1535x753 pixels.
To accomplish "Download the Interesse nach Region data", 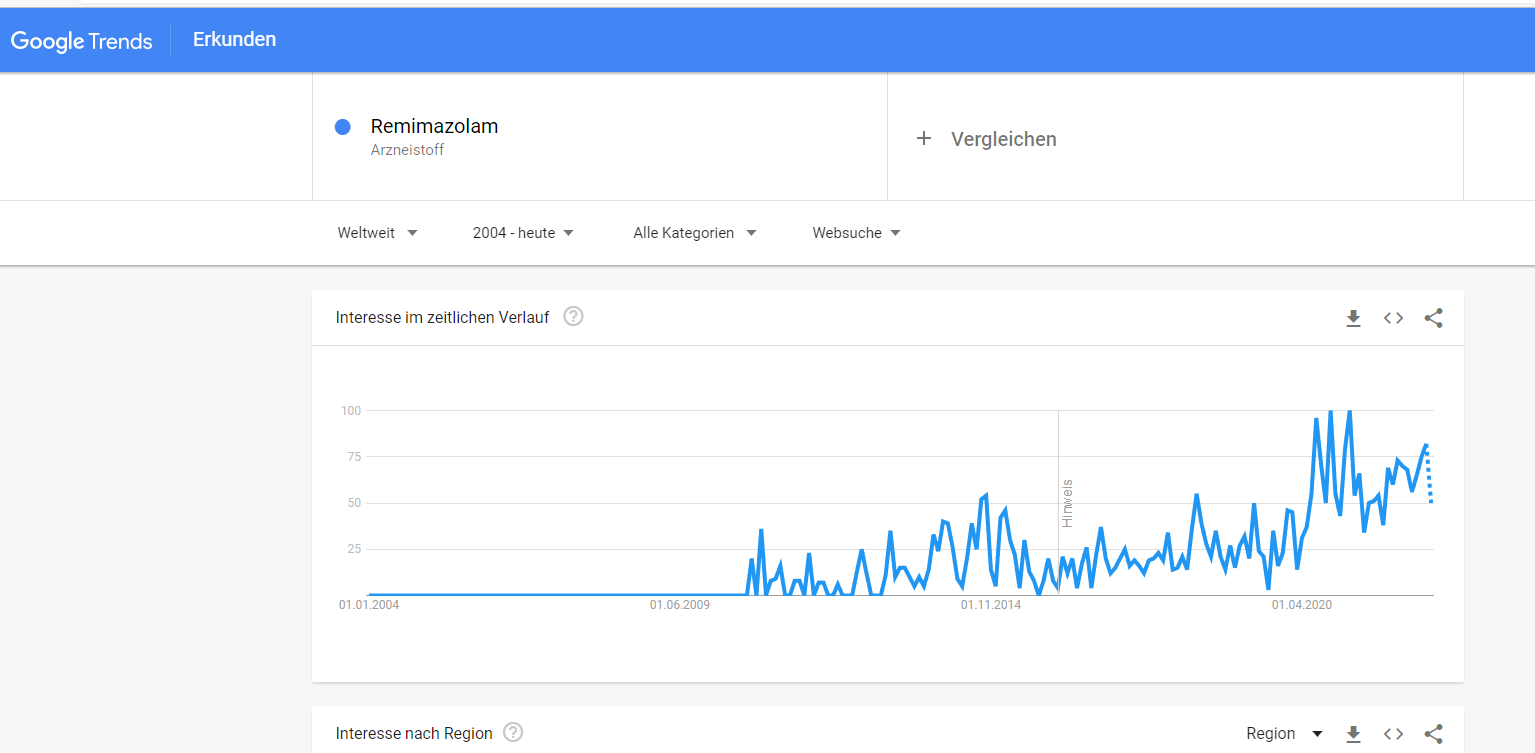I will click(1353, 734).
